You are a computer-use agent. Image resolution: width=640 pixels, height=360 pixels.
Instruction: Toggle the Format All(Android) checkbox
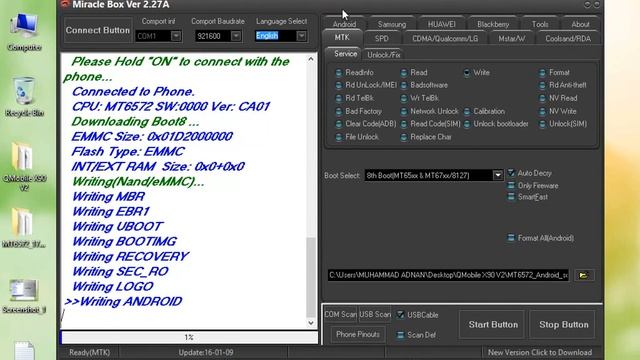coord(511,238)
